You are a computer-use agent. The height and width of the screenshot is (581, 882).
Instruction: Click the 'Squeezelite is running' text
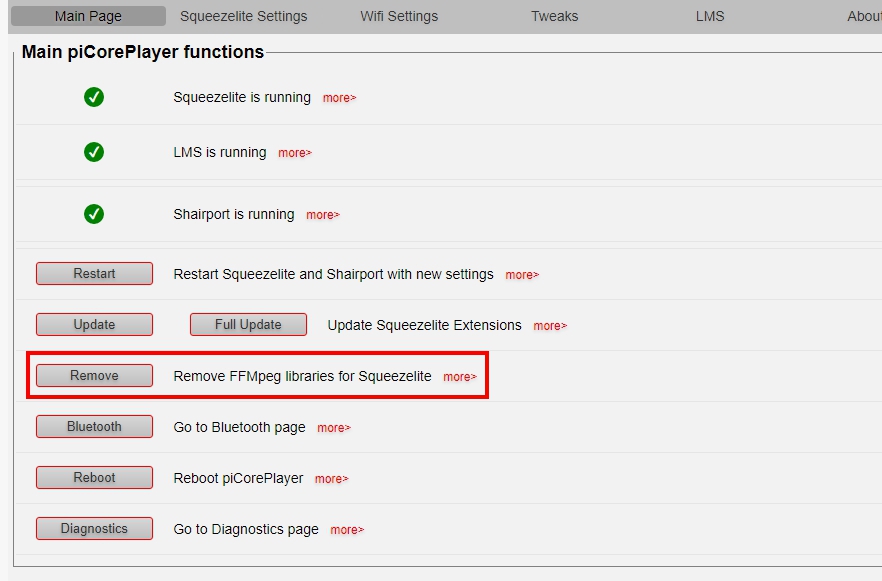point(242,97)
